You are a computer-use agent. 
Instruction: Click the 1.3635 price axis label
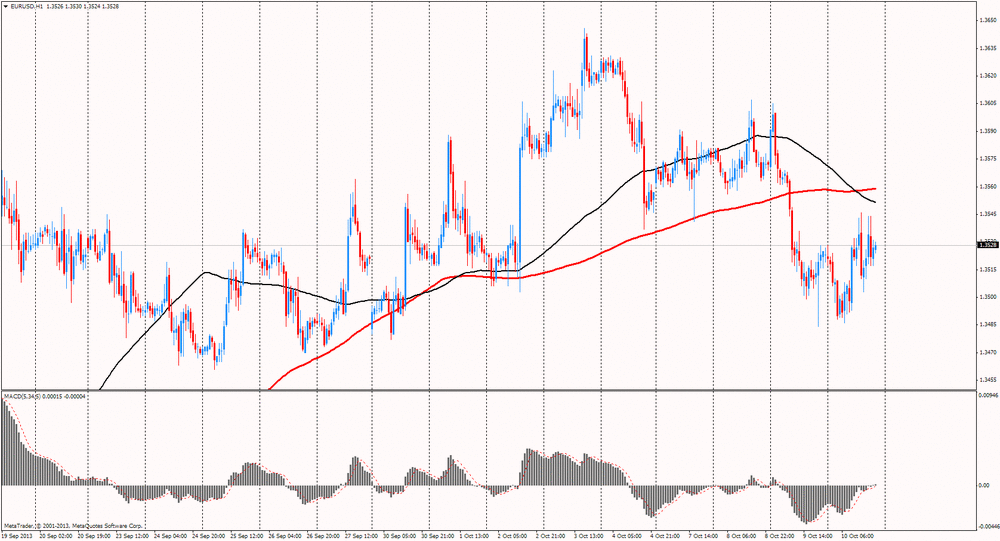pyautogui.click(x=987, y=48)
